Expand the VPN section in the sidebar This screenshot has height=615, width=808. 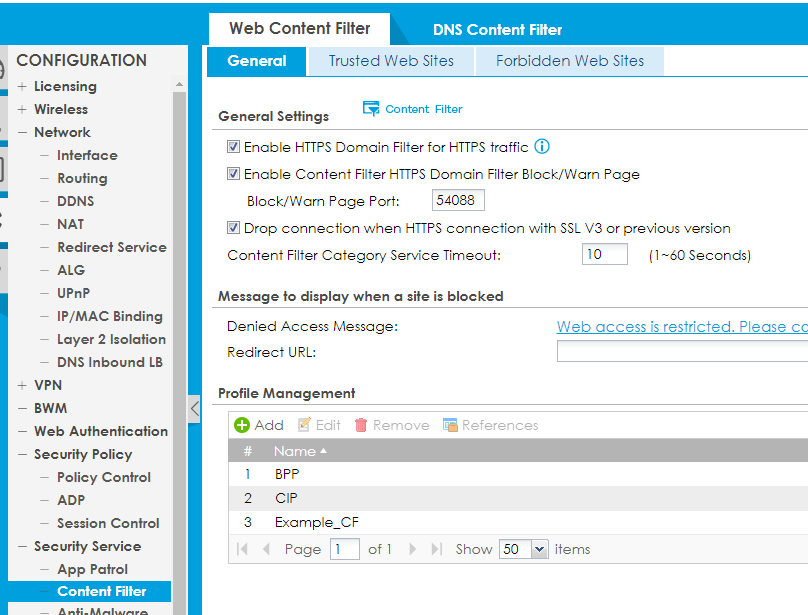[x=20, y=384]
